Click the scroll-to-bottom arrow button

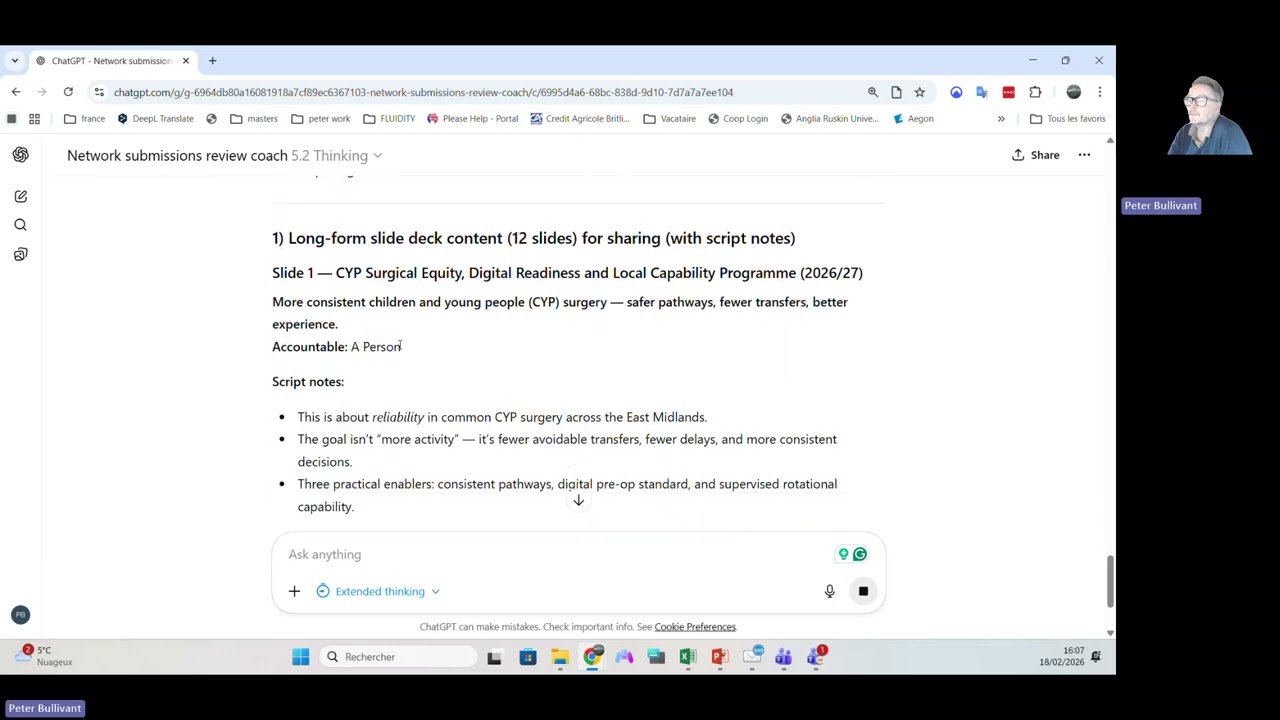[578, 500]
